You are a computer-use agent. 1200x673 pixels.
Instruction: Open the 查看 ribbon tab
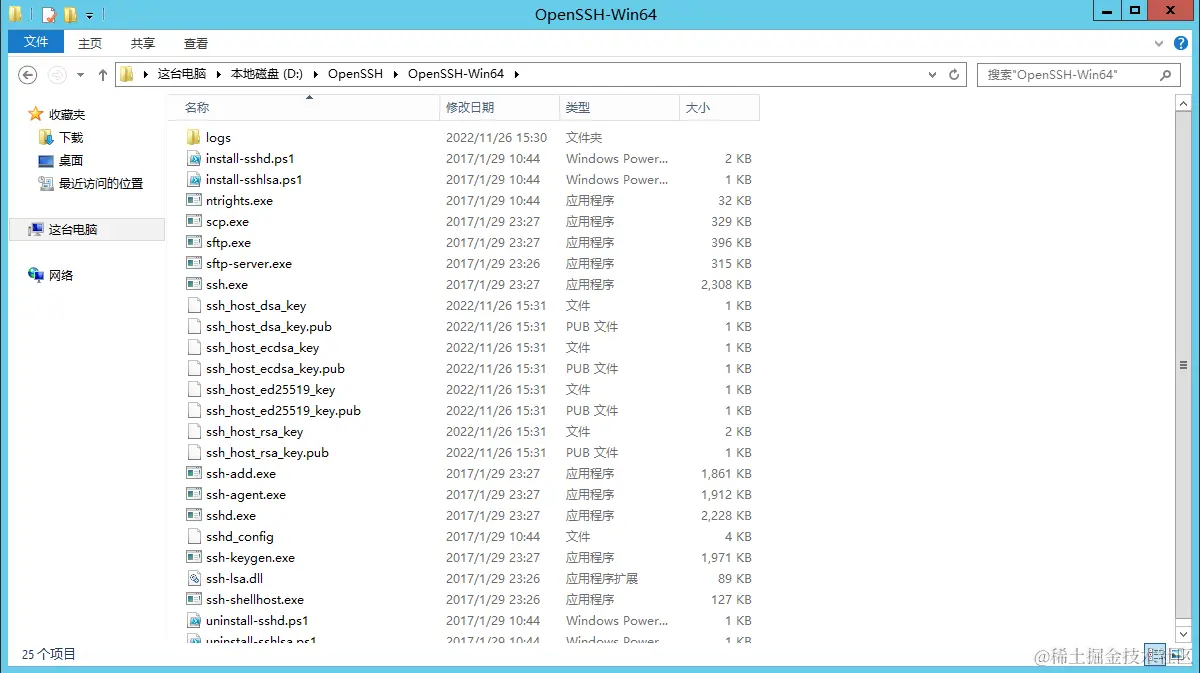(x=196, y=43)
